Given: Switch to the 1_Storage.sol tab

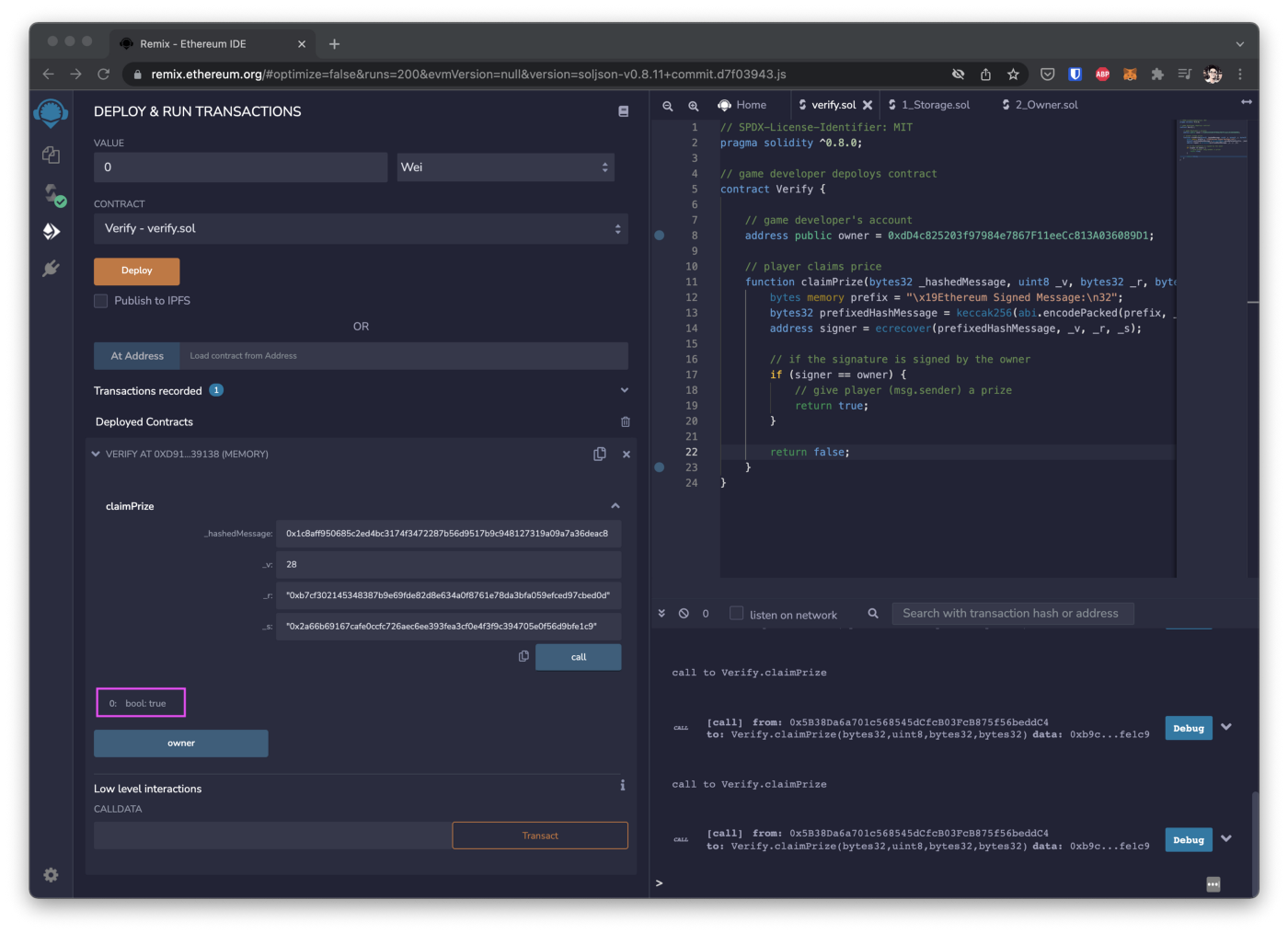Looking at the screenshot, I should coord(934,105).
